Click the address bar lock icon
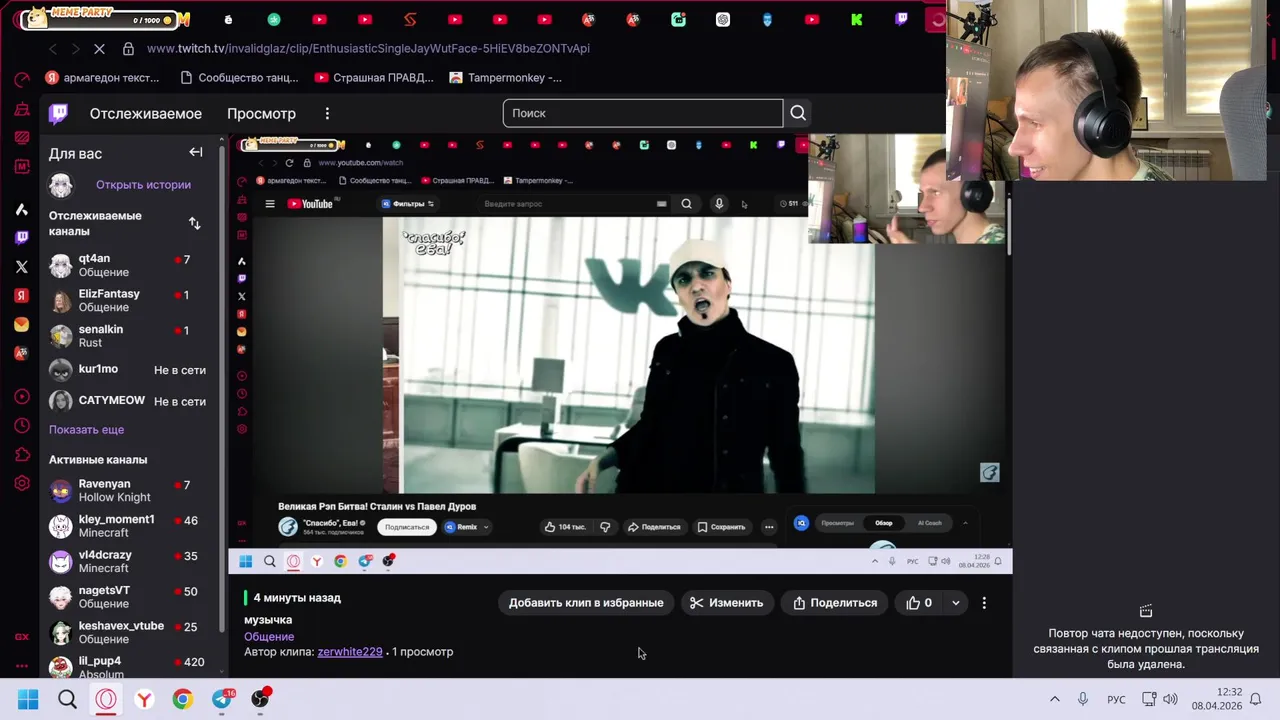1280x720 pixels. tap(128, 48)
